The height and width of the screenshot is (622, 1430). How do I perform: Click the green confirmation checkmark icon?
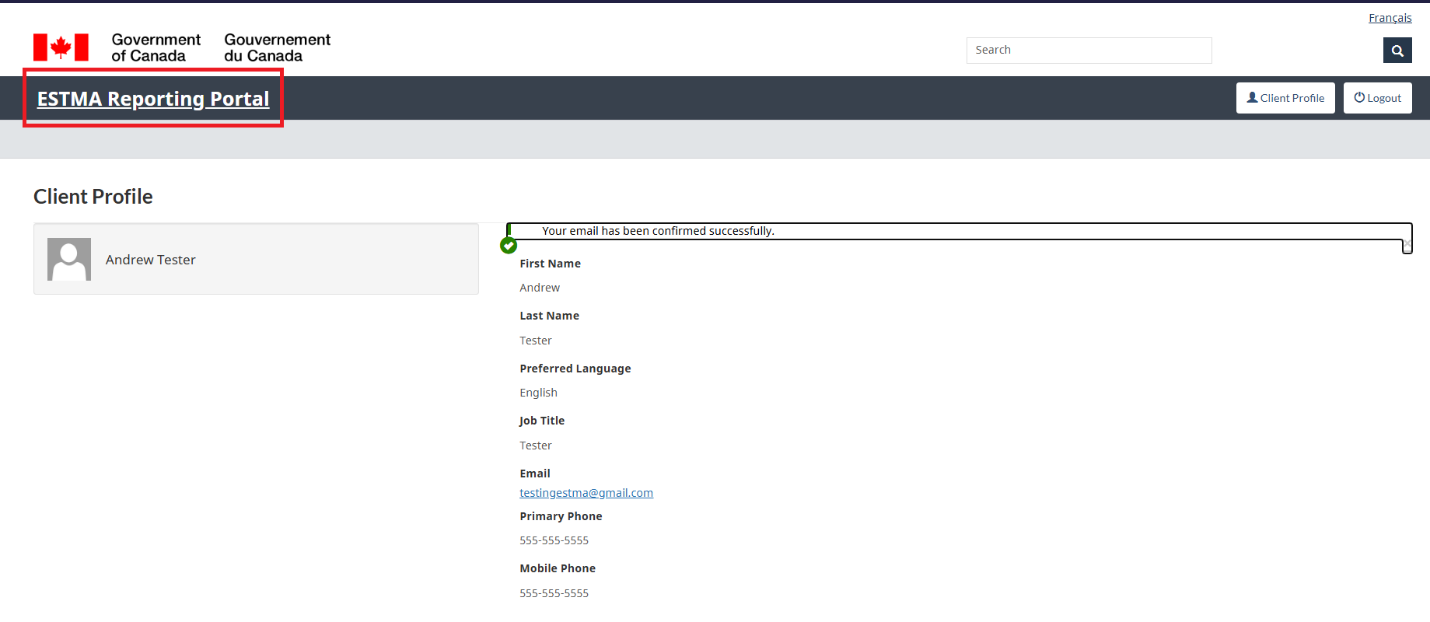(508, 245)
